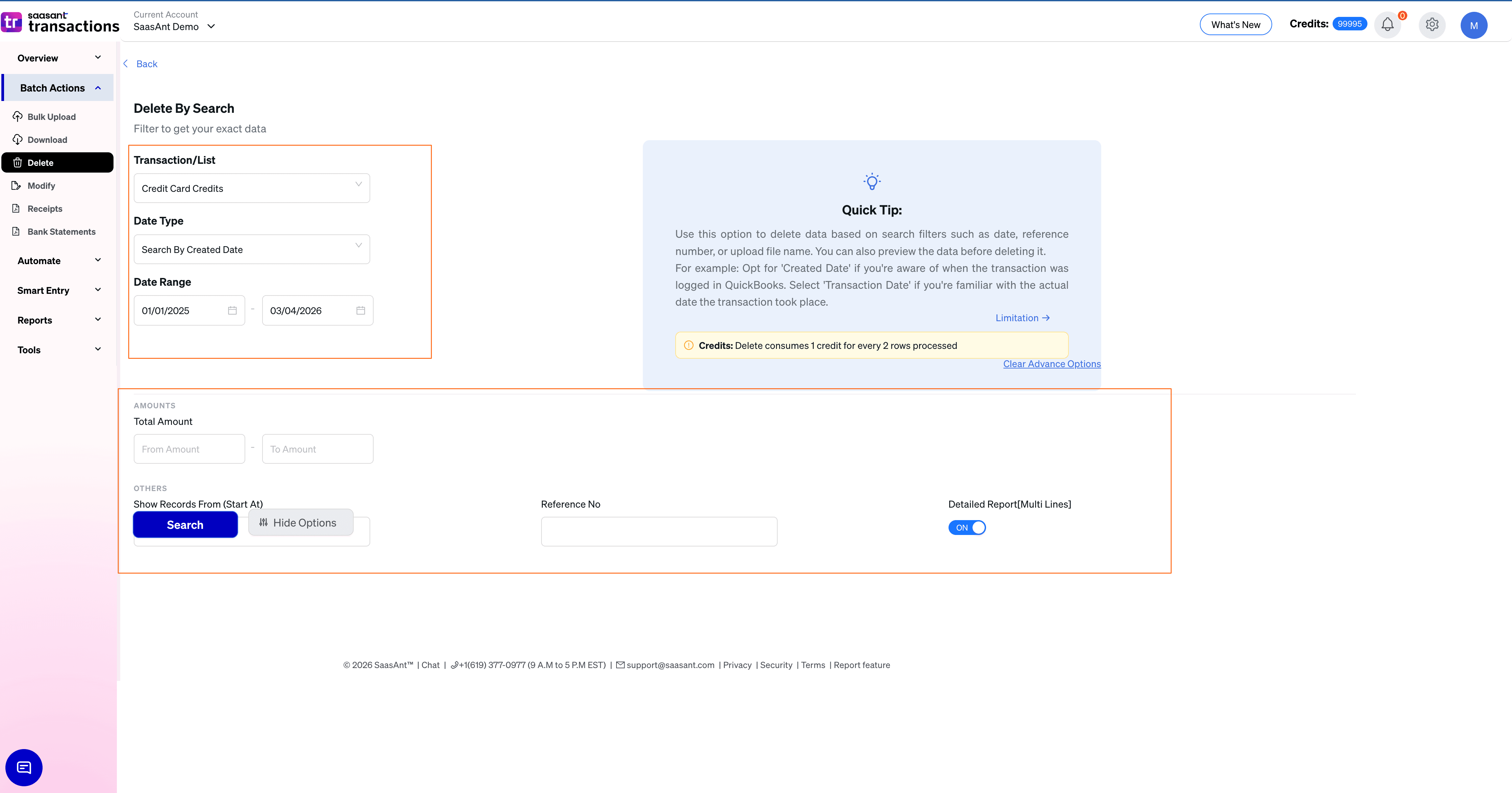This screenshot has width=1512, height=793.
Task: Select the Bulk Upload sidebar icon
Action: (17, 116)
